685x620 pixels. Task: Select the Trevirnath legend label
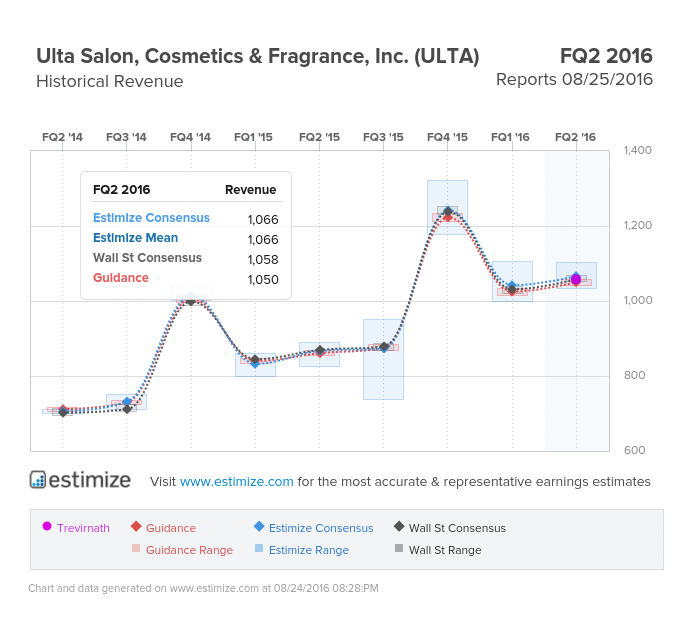(x=83, y=528)
